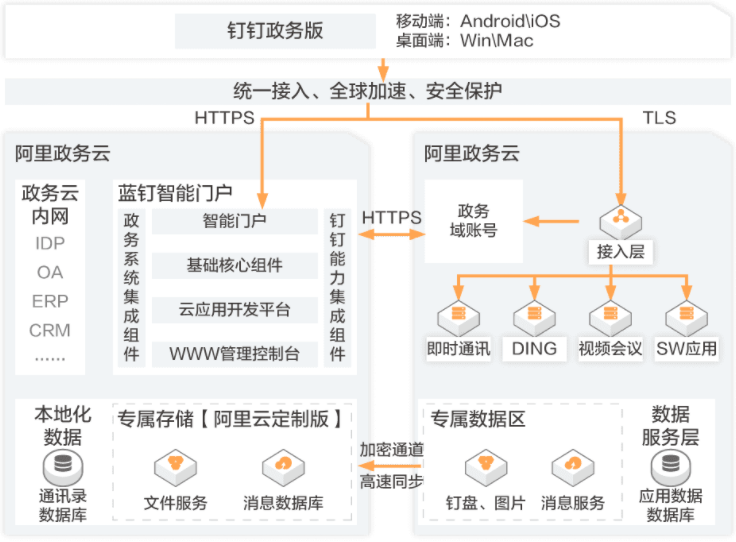Select the 基础核心组件 box
This screenshot has height=542, width=736.
235,265
